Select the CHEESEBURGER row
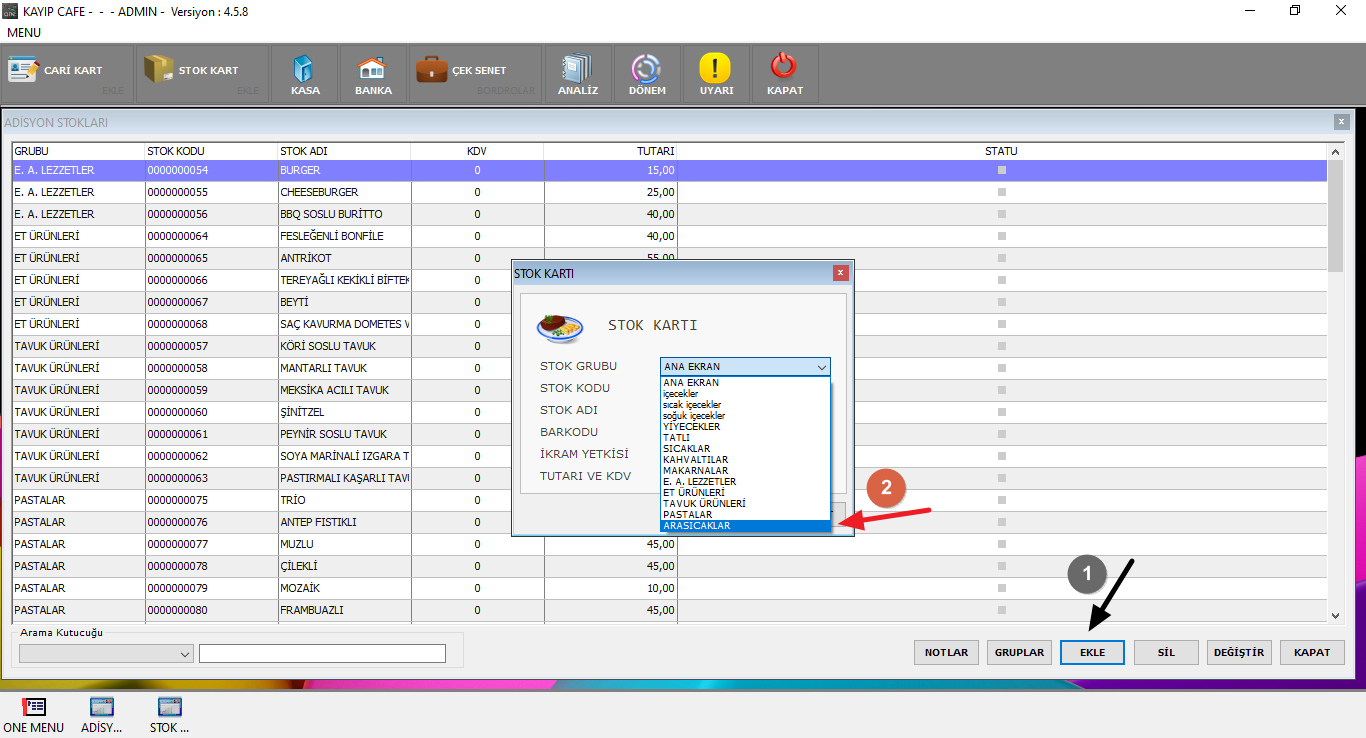Screen dimensions: 1366x738 670,192
